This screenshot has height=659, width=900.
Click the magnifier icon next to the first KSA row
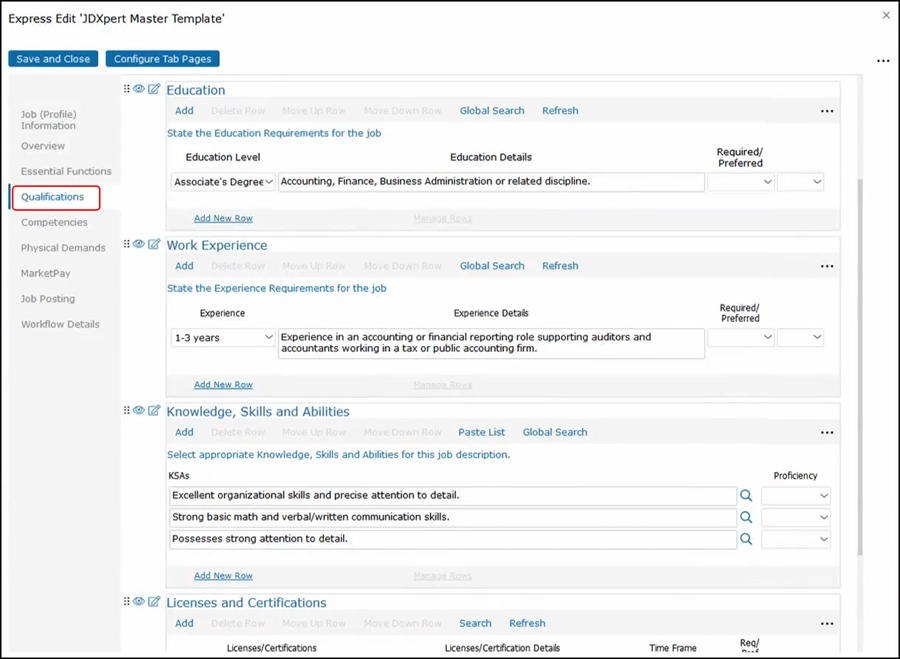(745, 495)
